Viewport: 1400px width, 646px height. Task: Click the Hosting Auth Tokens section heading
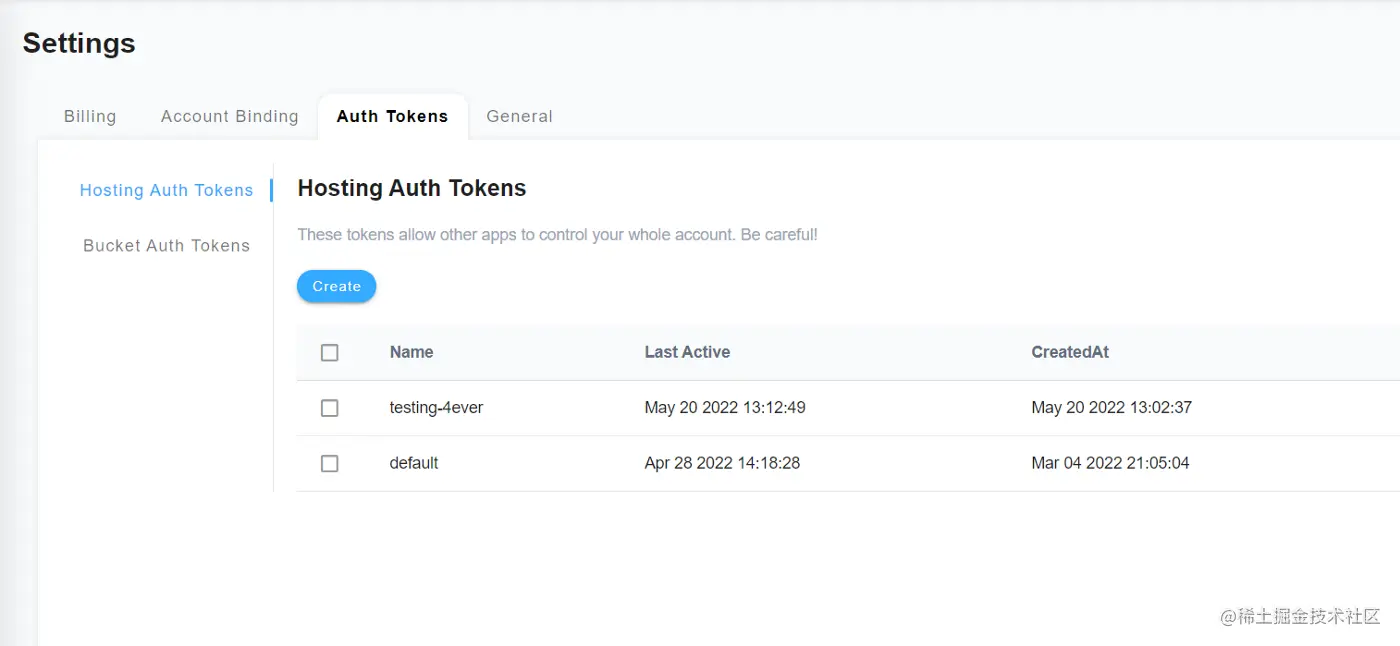click(x=412, y=188)
